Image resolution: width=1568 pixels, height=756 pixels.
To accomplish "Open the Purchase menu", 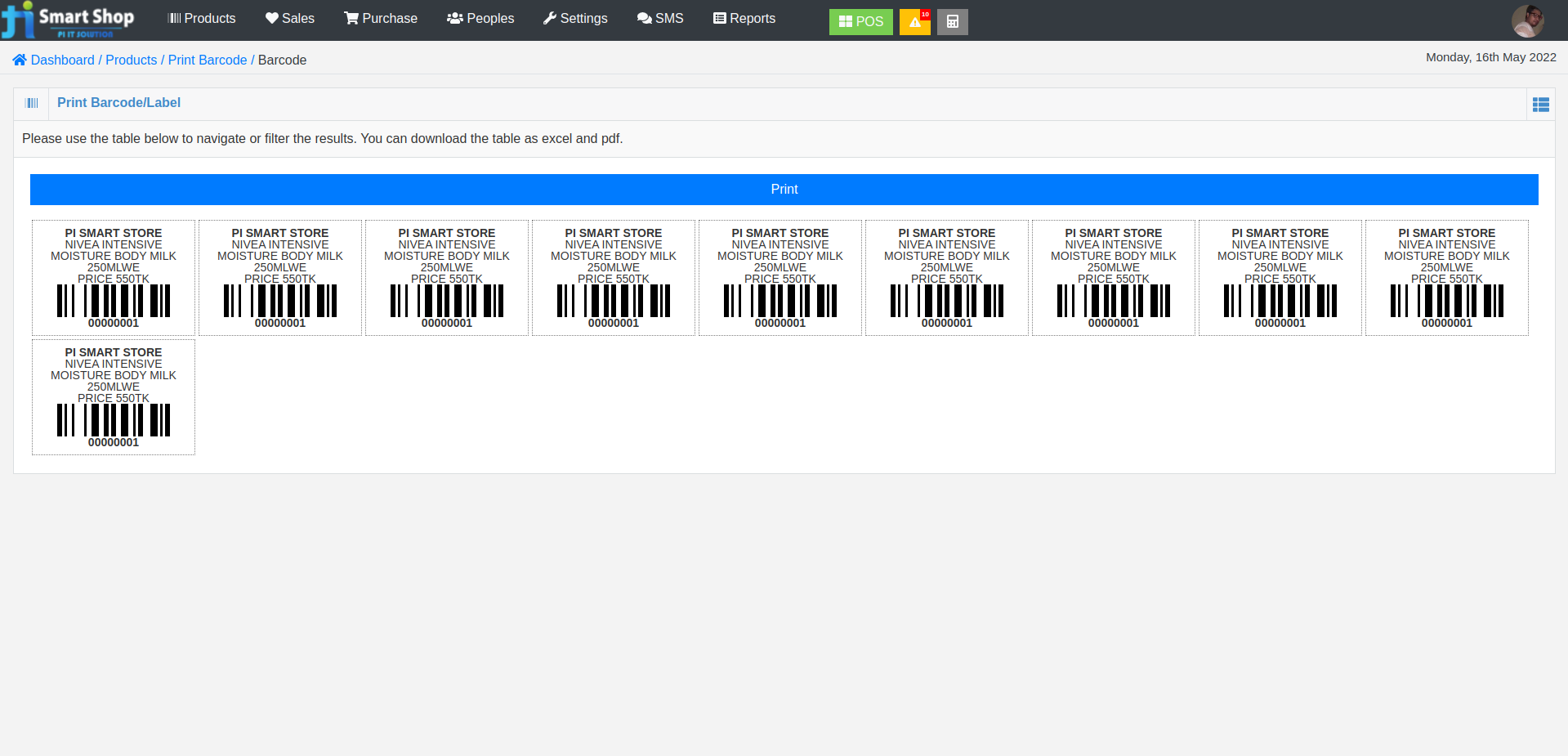I will coord(380,18).
